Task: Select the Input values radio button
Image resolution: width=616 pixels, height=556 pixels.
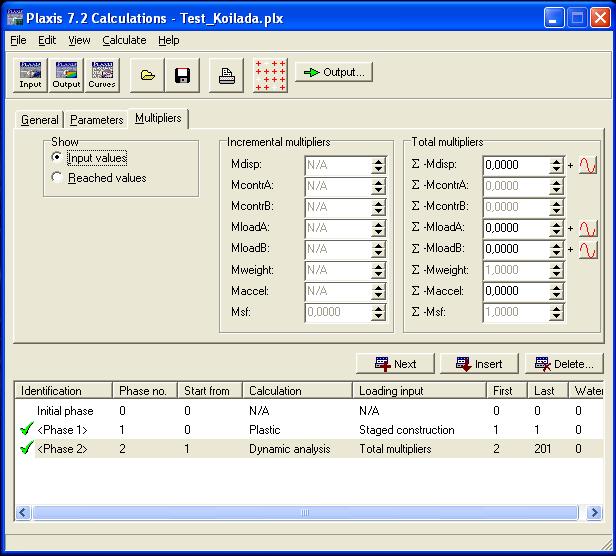Action: pos(57,157)
